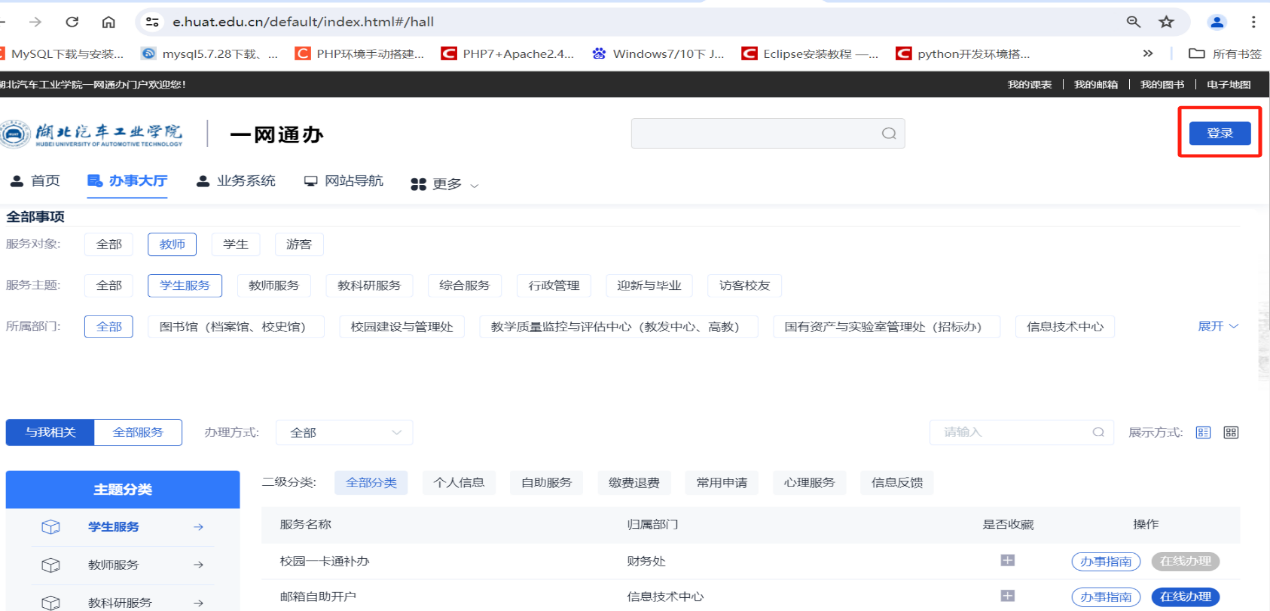Expand the 更多 navigation menu

[x=444, y=184]
